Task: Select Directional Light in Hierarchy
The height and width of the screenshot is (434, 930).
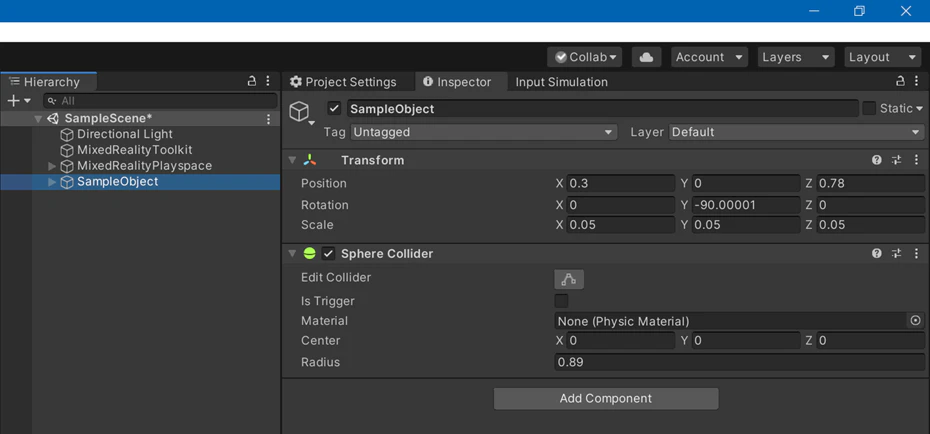Action: 125,135
